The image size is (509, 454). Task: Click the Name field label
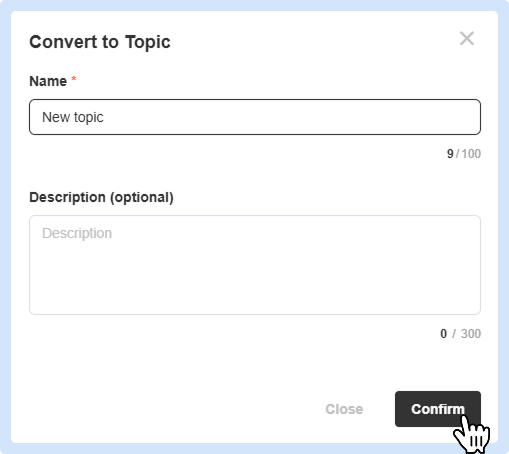[x=48, y=81]
